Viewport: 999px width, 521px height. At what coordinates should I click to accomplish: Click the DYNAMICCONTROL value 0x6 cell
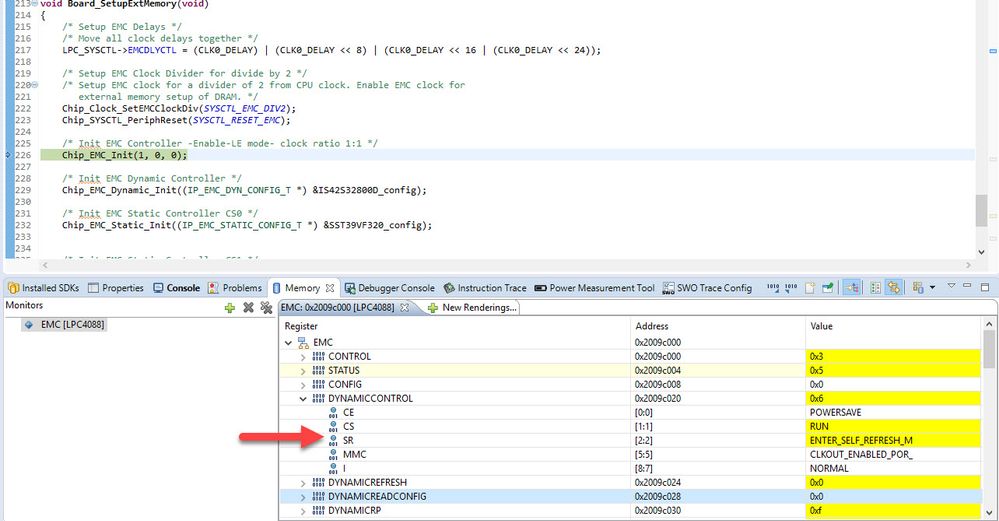click(893, 399)
